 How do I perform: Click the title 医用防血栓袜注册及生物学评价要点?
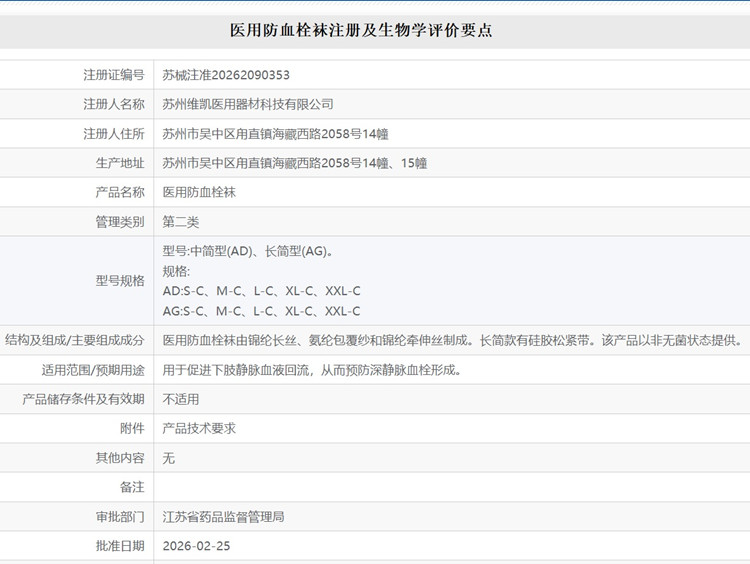pos(361,31)
